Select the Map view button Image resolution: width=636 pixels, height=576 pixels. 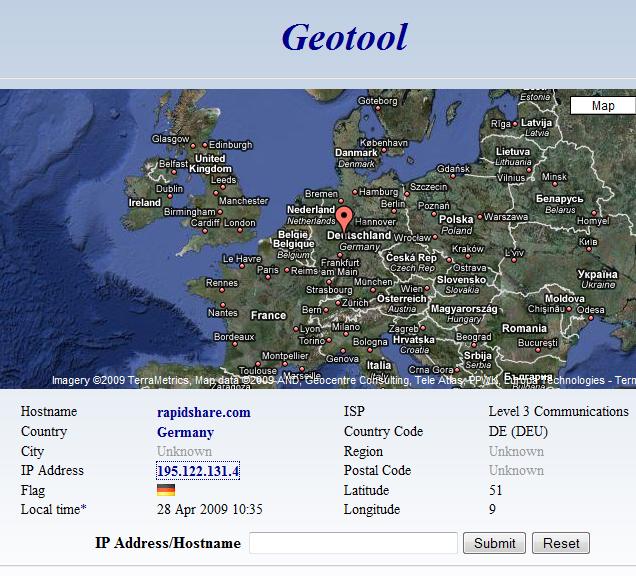(603, 106)
